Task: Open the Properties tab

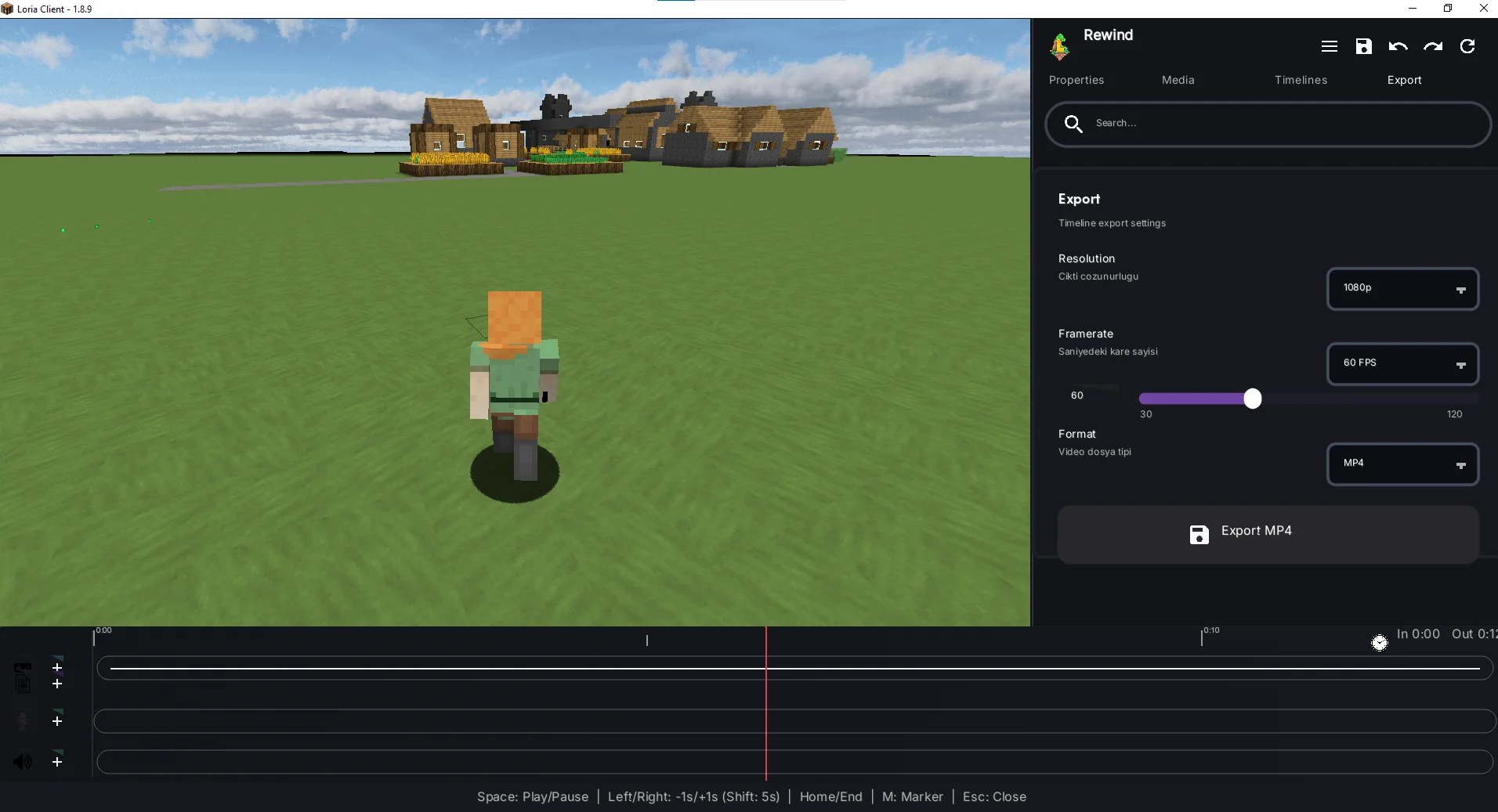Action: tap(1076, 80)
